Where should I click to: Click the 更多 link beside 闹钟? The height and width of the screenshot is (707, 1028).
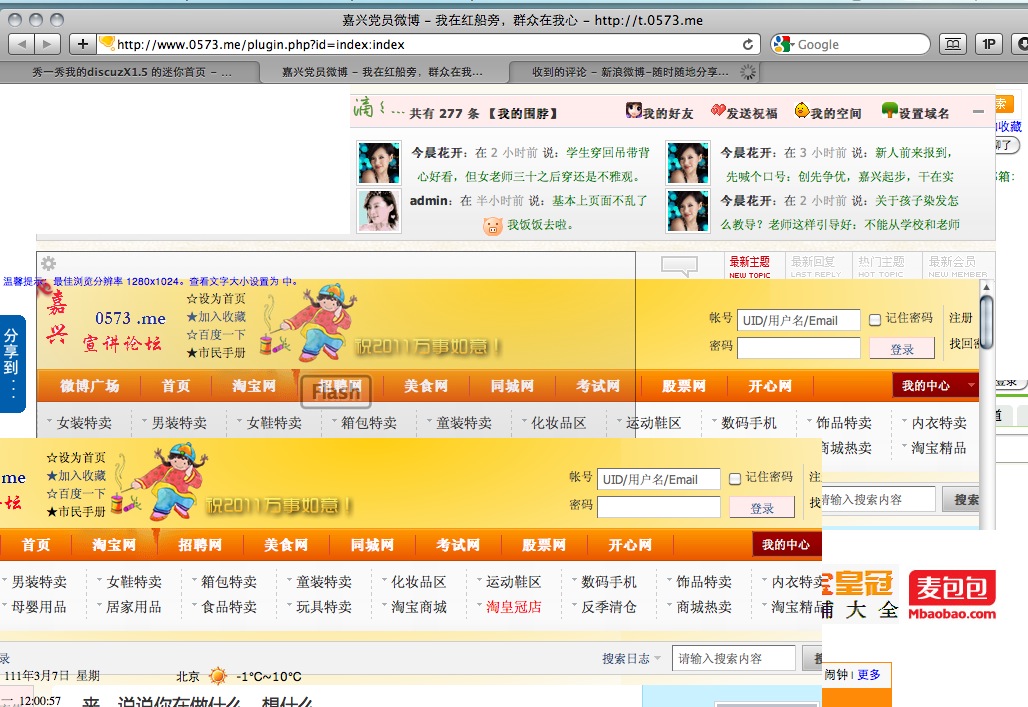click(869, 674)
